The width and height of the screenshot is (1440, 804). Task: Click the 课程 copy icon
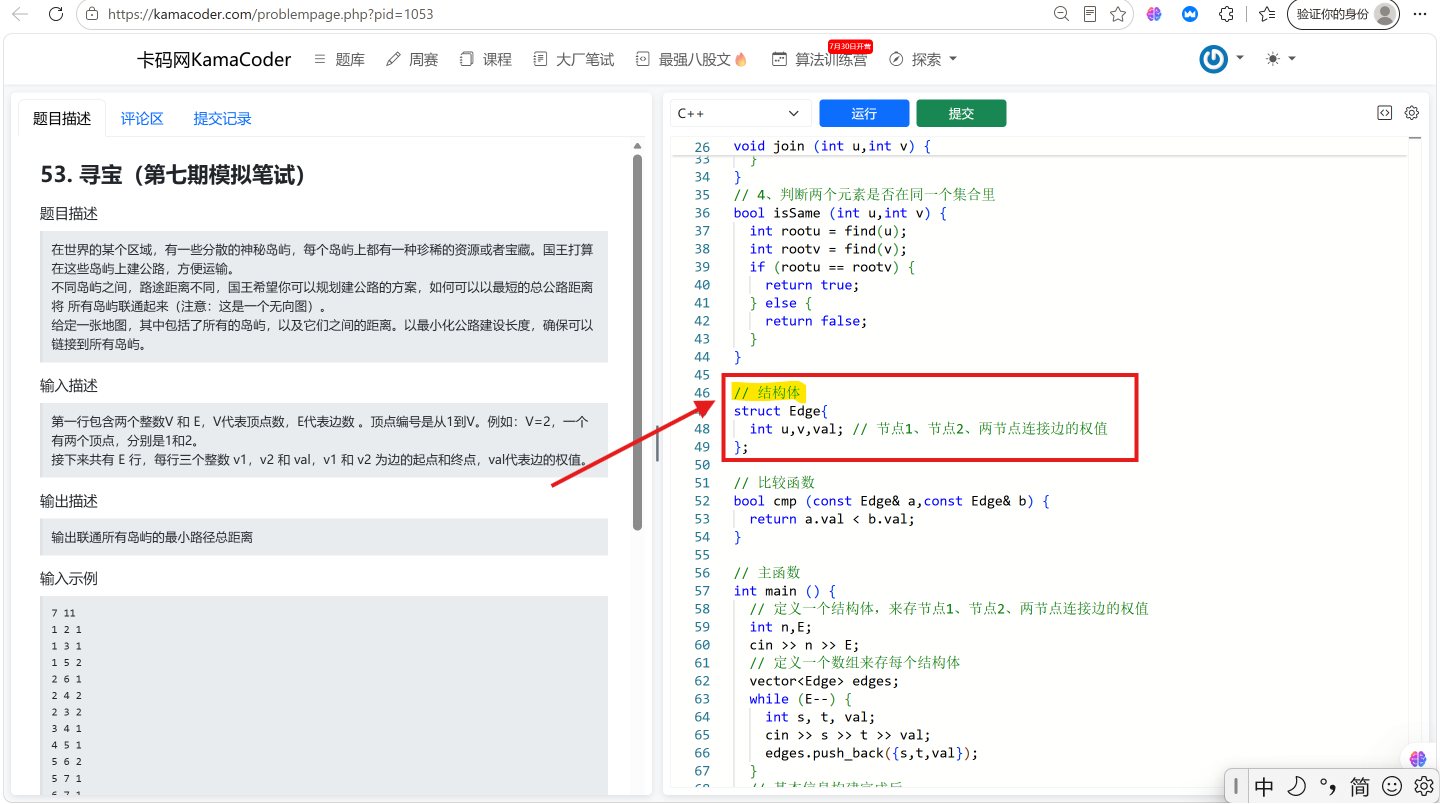(466, 59)
